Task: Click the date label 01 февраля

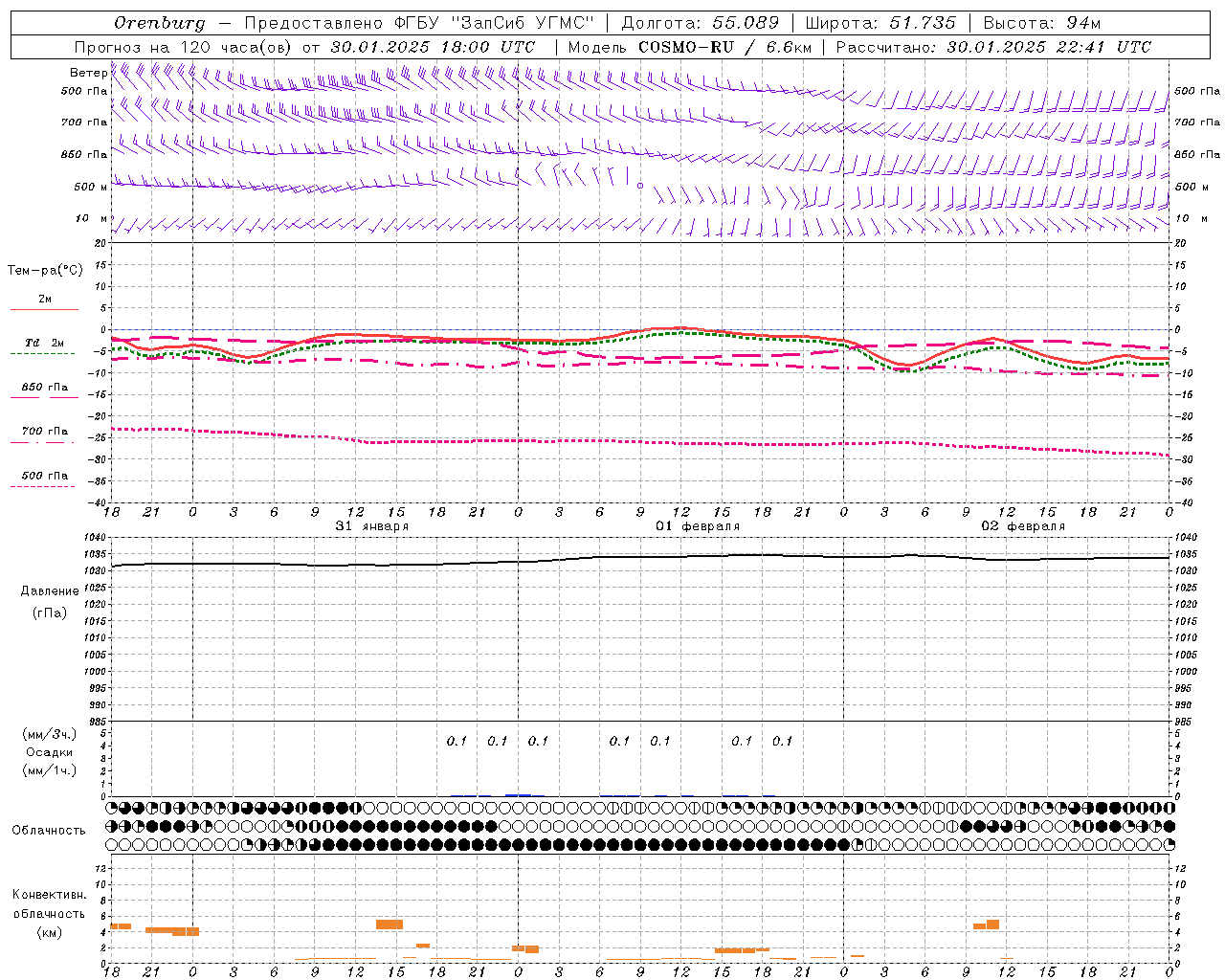Action: [x=698, y=526]
